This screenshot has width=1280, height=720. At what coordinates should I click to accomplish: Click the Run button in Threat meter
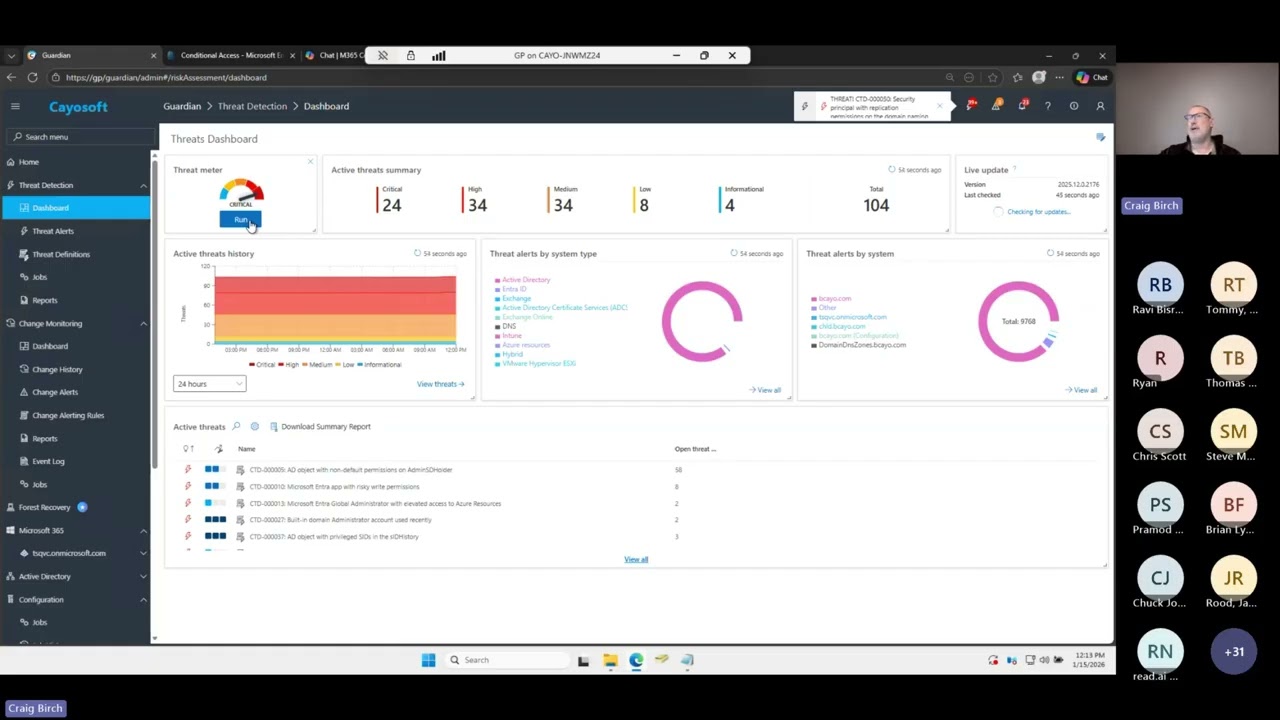pos(240,220)
